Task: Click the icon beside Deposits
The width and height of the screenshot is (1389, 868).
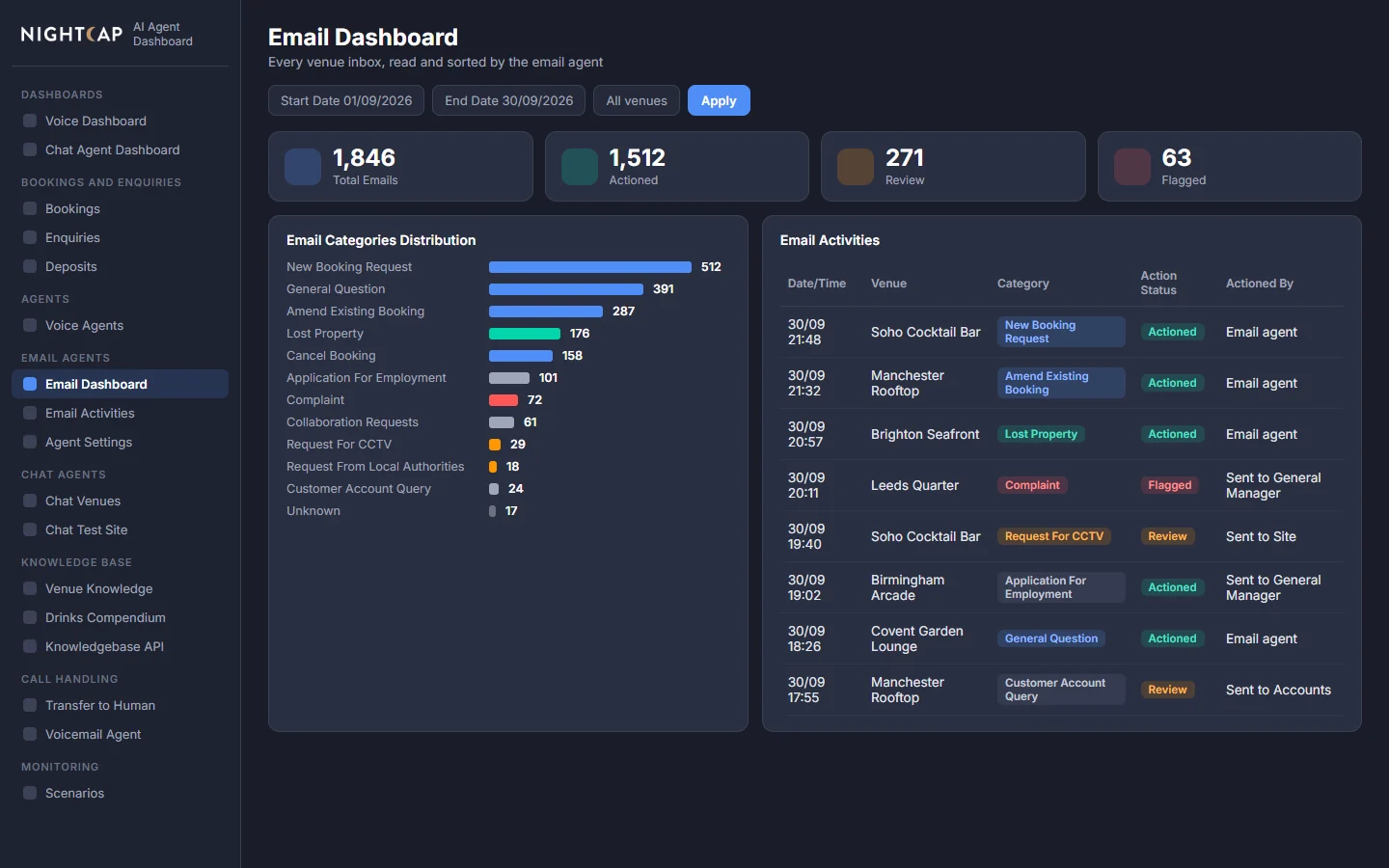Action: click(x=30, y=266)
